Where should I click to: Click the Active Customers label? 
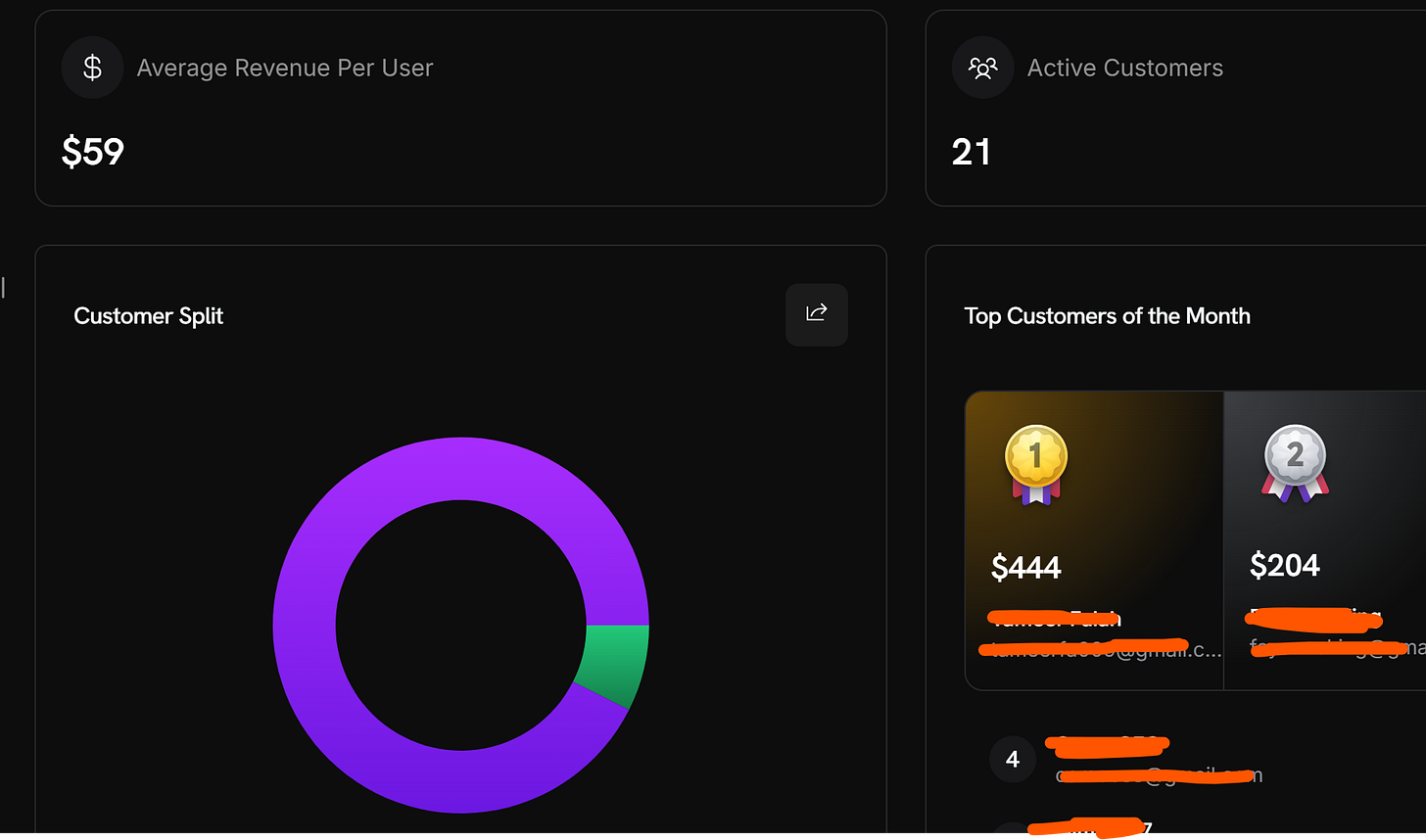(1125, 68)
